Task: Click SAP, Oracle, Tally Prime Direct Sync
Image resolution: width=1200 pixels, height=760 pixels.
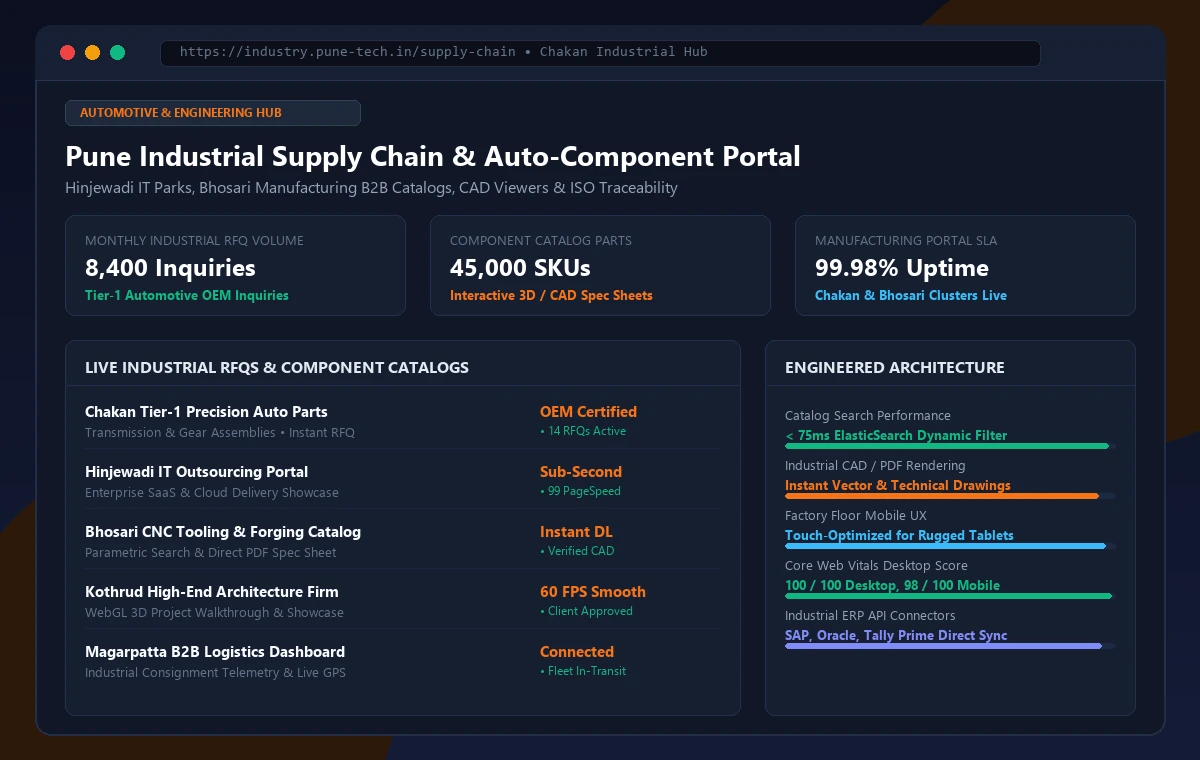Action: (x=896, y=636)
